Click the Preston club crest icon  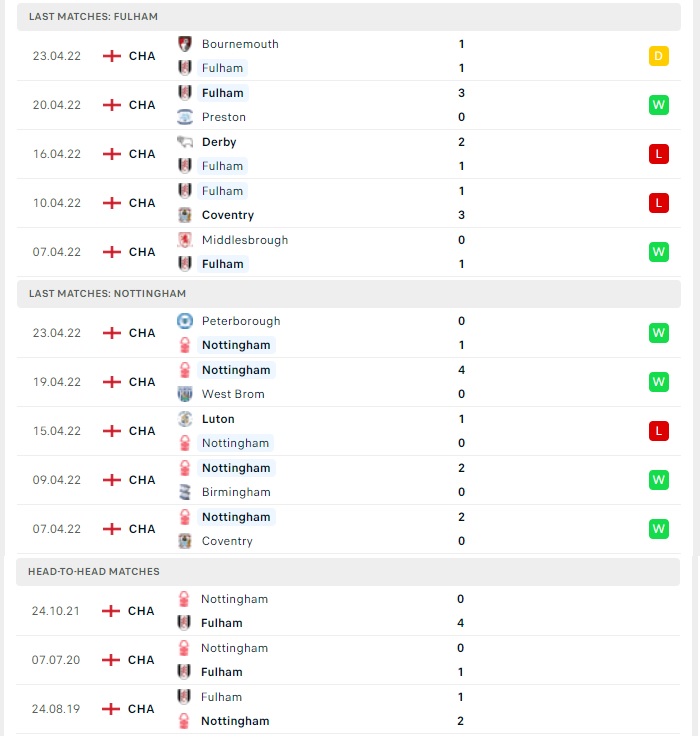[185, 117]
